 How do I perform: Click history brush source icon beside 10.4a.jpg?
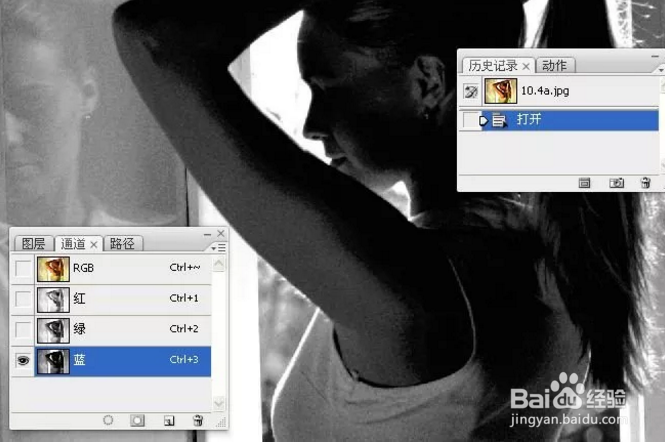coord(471,91)
